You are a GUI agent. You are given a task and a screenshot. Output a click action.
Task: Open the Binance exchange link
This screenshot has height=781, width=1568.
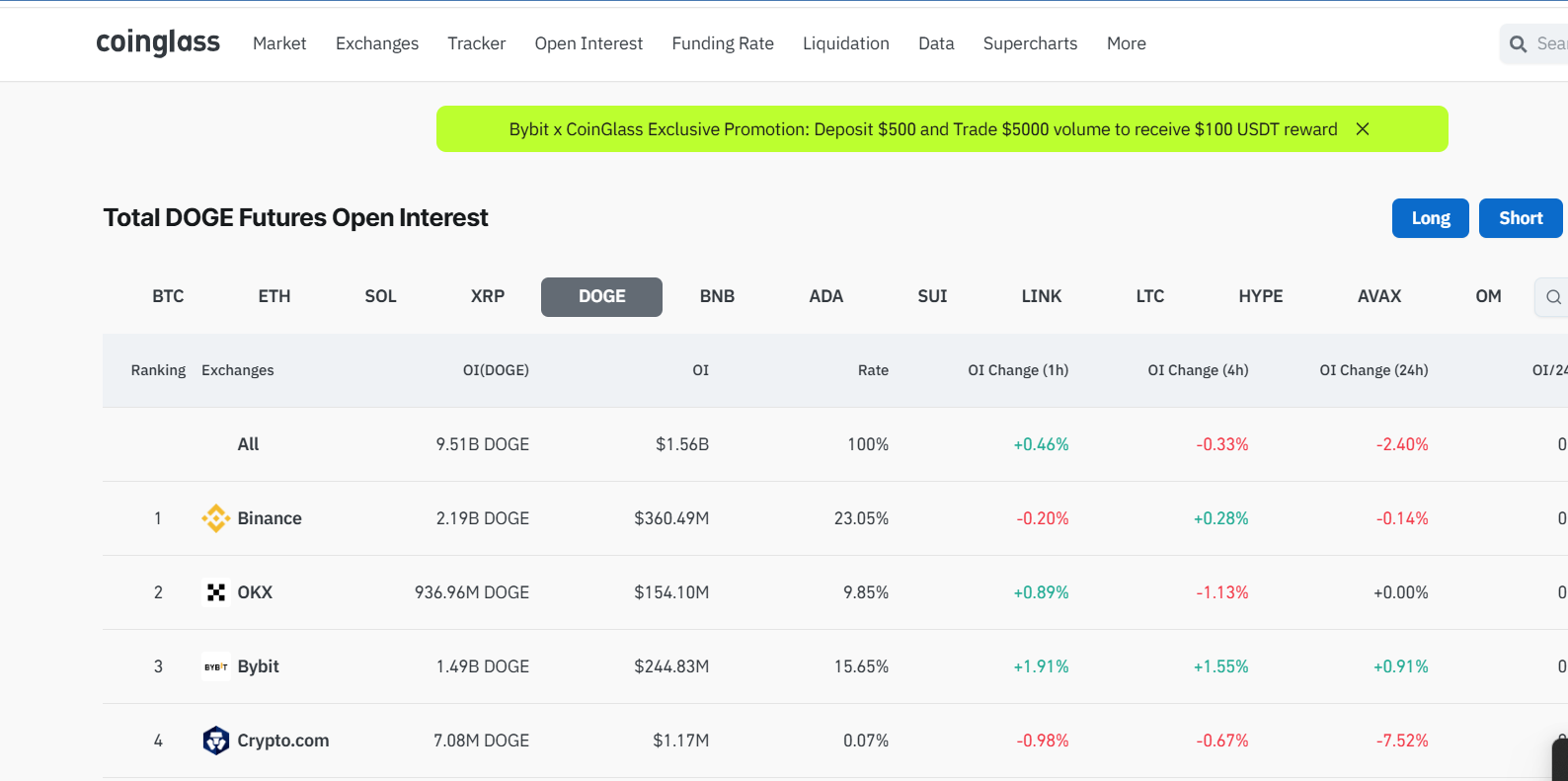pos(270,518)
